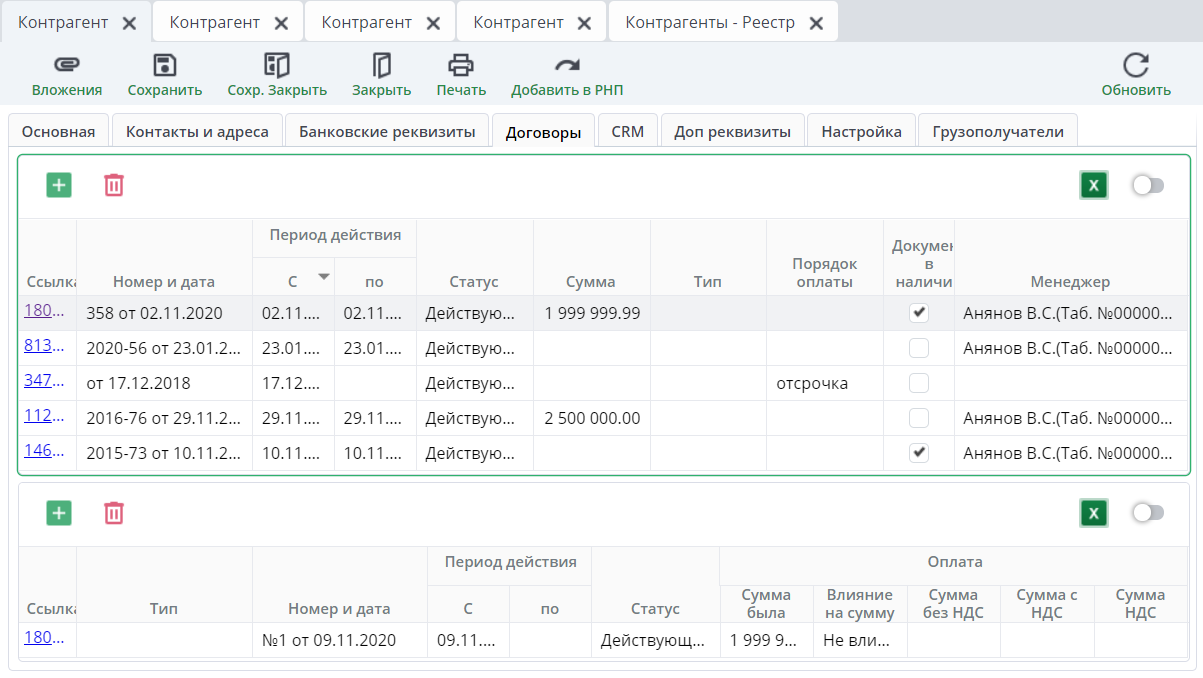Click the Сохранить save icon
Viewport: 1203px width, 678px height.
pos(164,66)
